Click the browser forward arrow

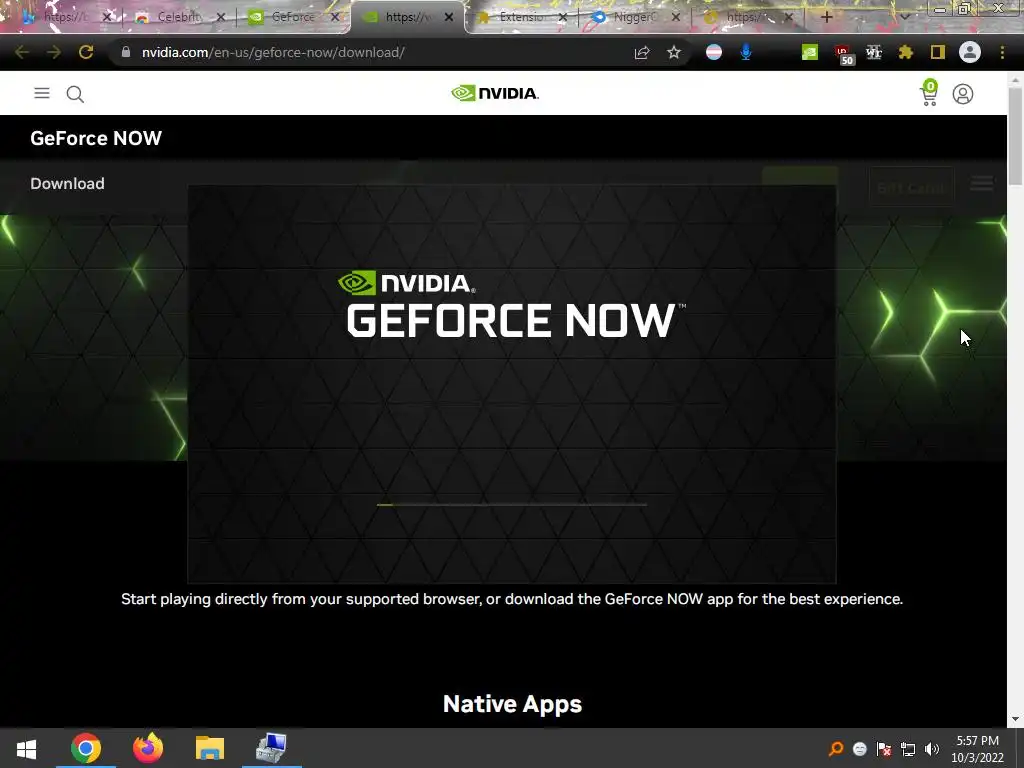54,52
